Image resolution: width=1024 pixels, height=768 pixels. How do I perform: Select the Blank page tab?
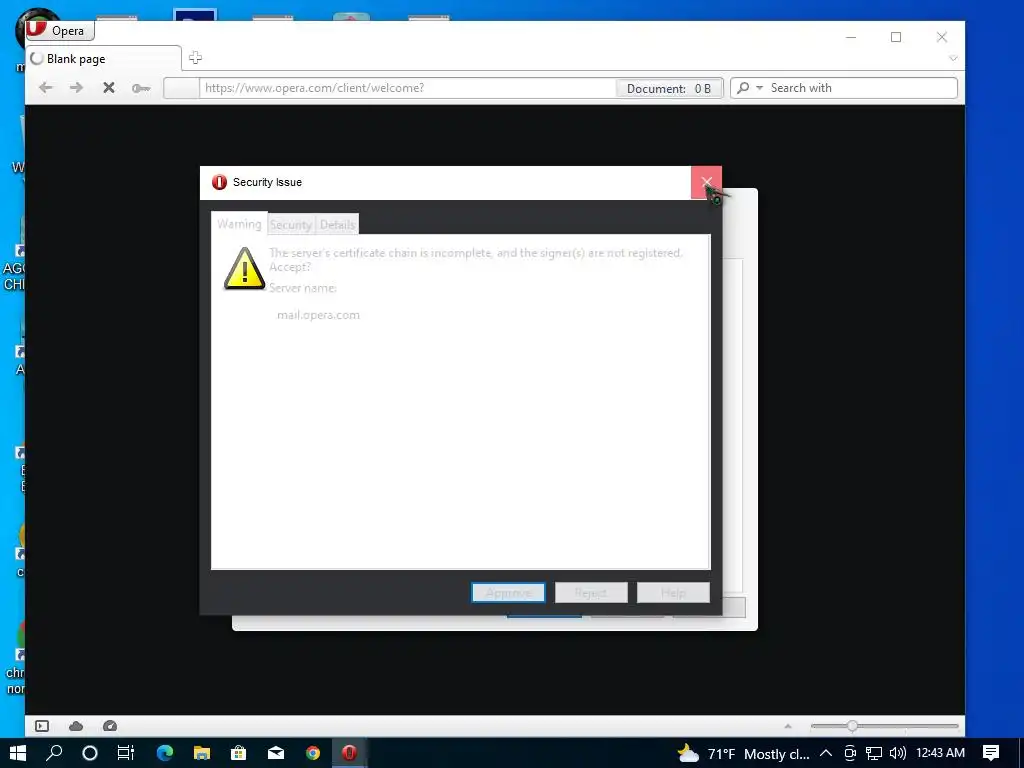click(103, 59)
